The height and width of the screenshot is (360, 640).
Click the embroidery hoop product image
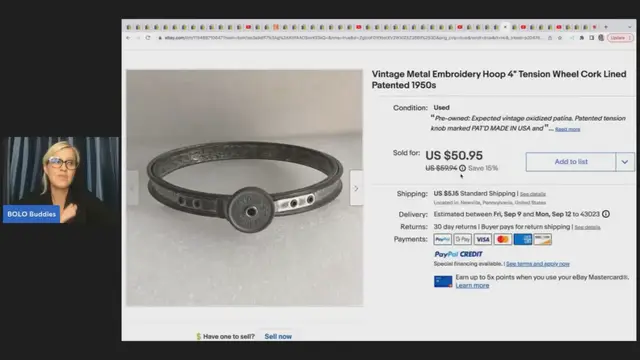click(244, 188)
